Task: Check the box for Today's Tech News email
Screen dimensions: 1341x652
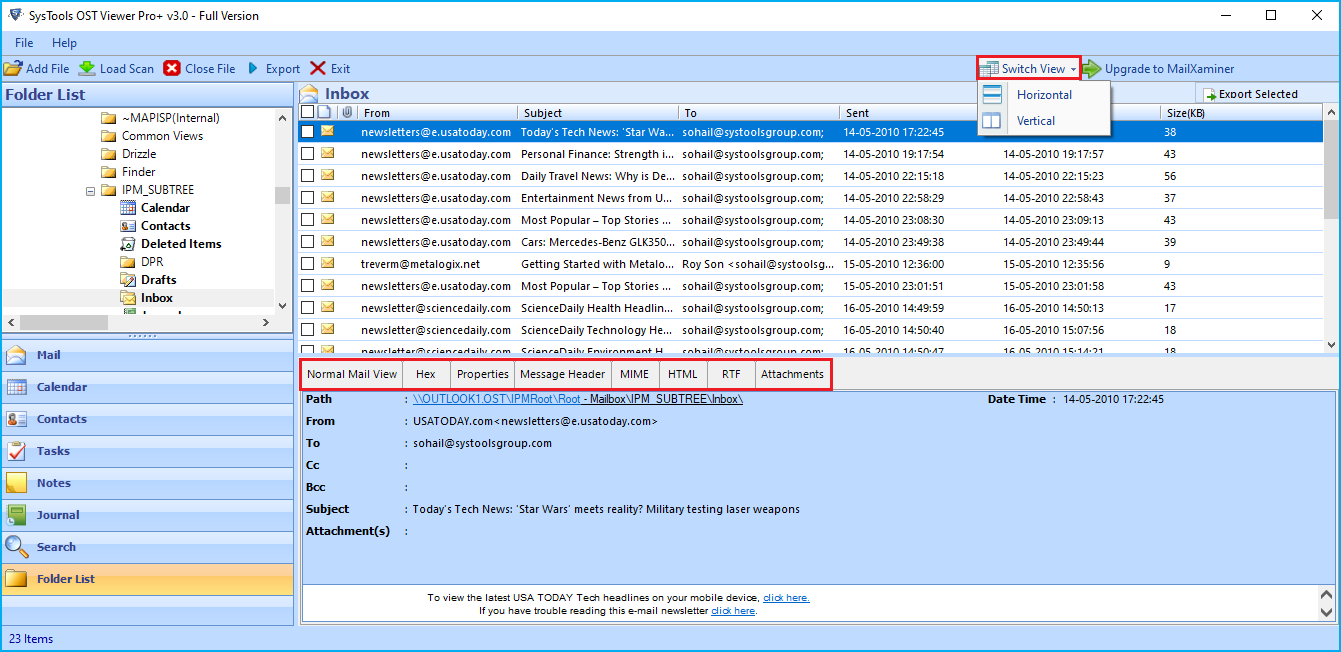Action: pyautogui.click(x=308, y=131)
